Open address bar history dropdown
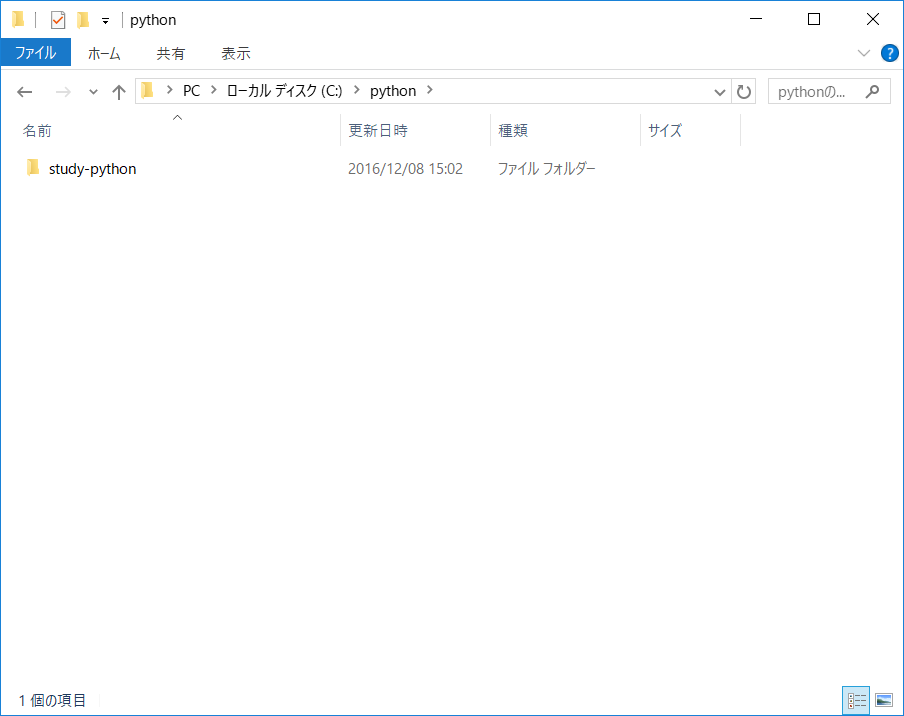904x716 pixels. click(720, 92)
